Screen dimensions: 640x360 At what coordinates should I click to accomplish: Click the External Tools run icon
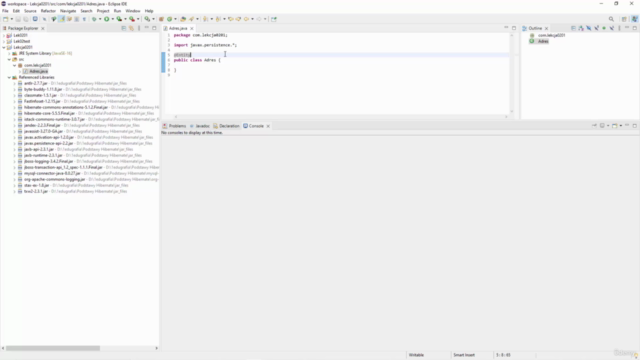132,19
